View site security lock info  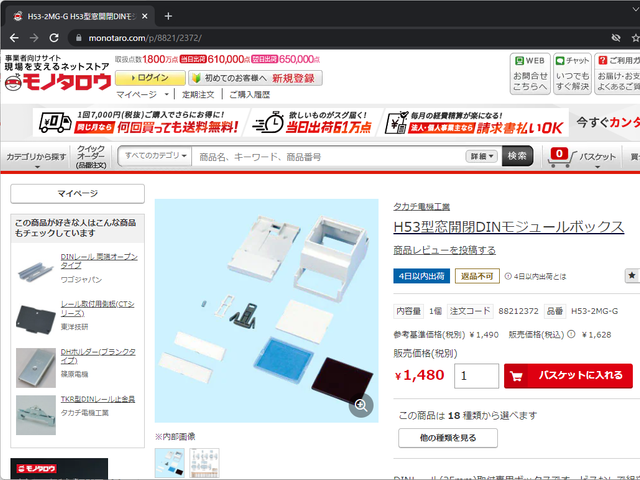click(x=78, y=38)
